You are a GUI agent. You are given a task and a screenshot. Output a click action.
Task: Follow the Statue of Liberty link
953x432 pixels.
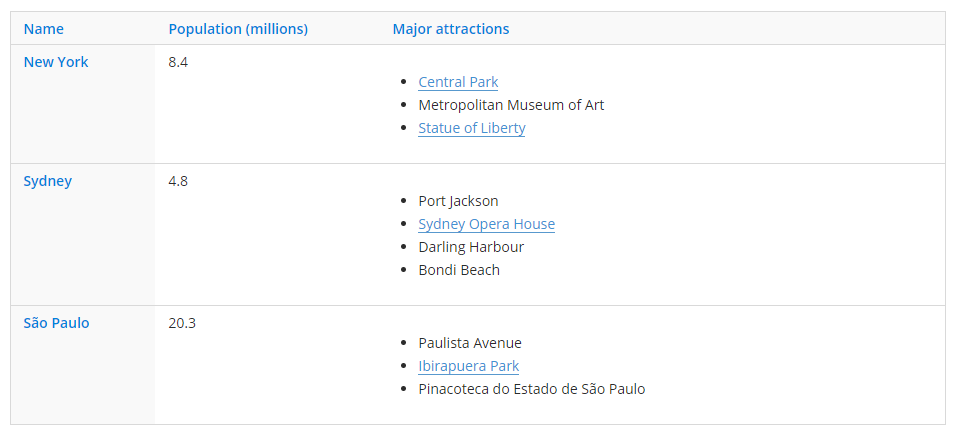pyautogui.click(x=471, y=128)
